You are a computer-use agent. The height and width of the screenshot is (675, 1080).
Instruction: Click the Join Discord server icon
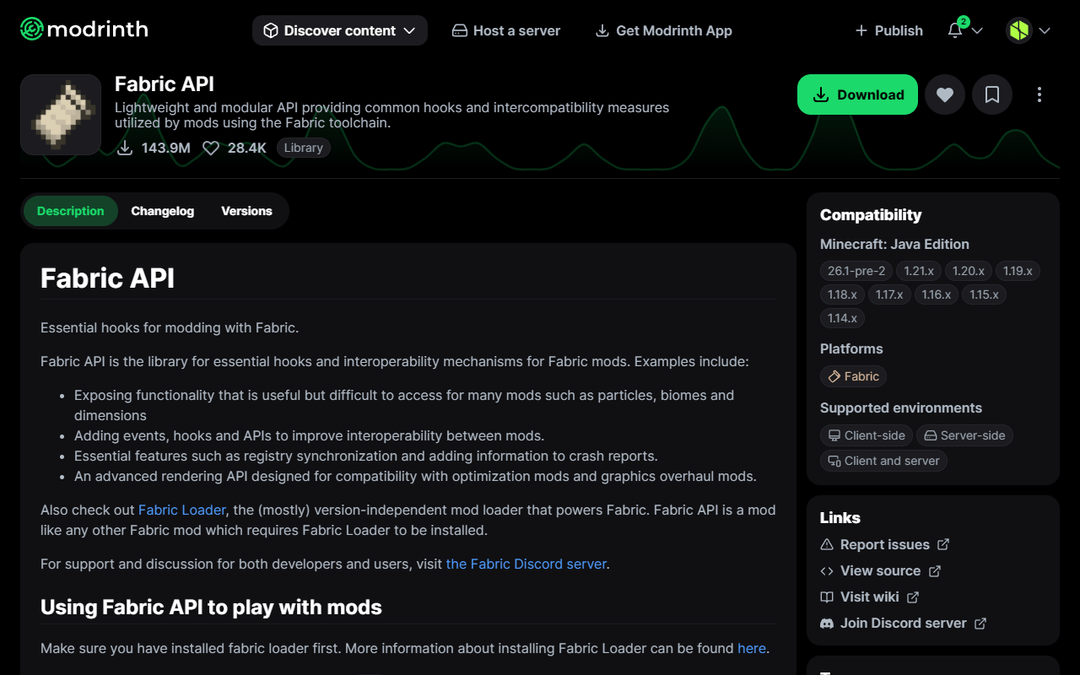tap(827, 623)
